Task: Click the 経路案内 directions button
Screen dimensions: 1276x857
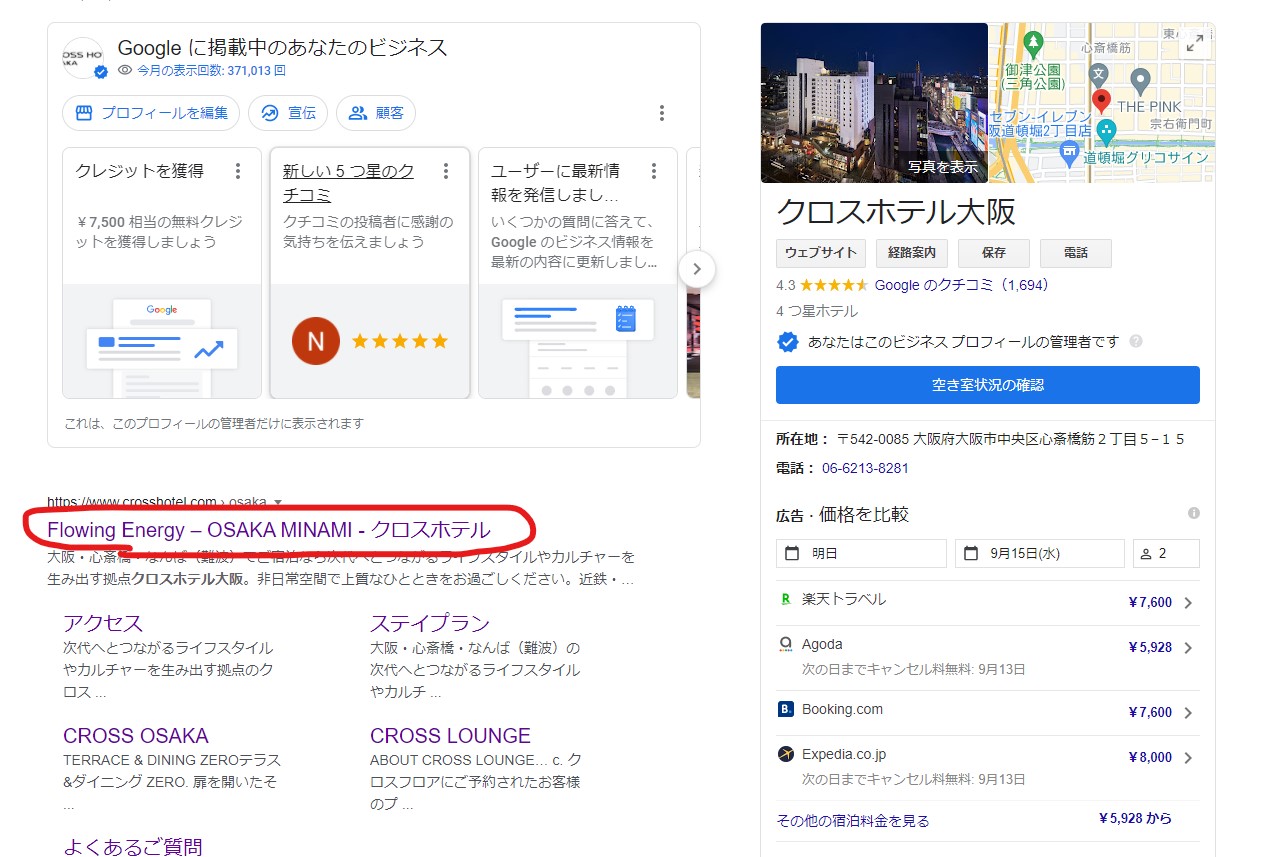Action: [912, 253]
